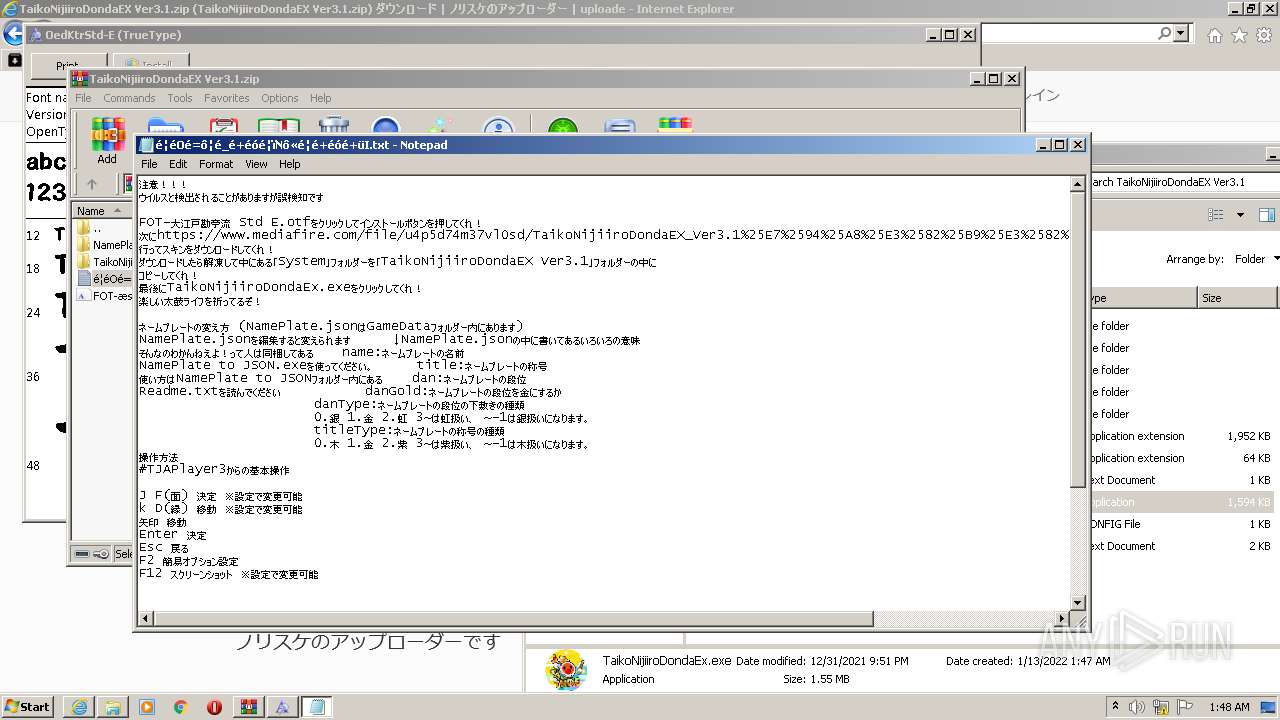This screenshot has width=1280, height=720.
Task: Click Print button in font viewer
Action: click(67, 66)
